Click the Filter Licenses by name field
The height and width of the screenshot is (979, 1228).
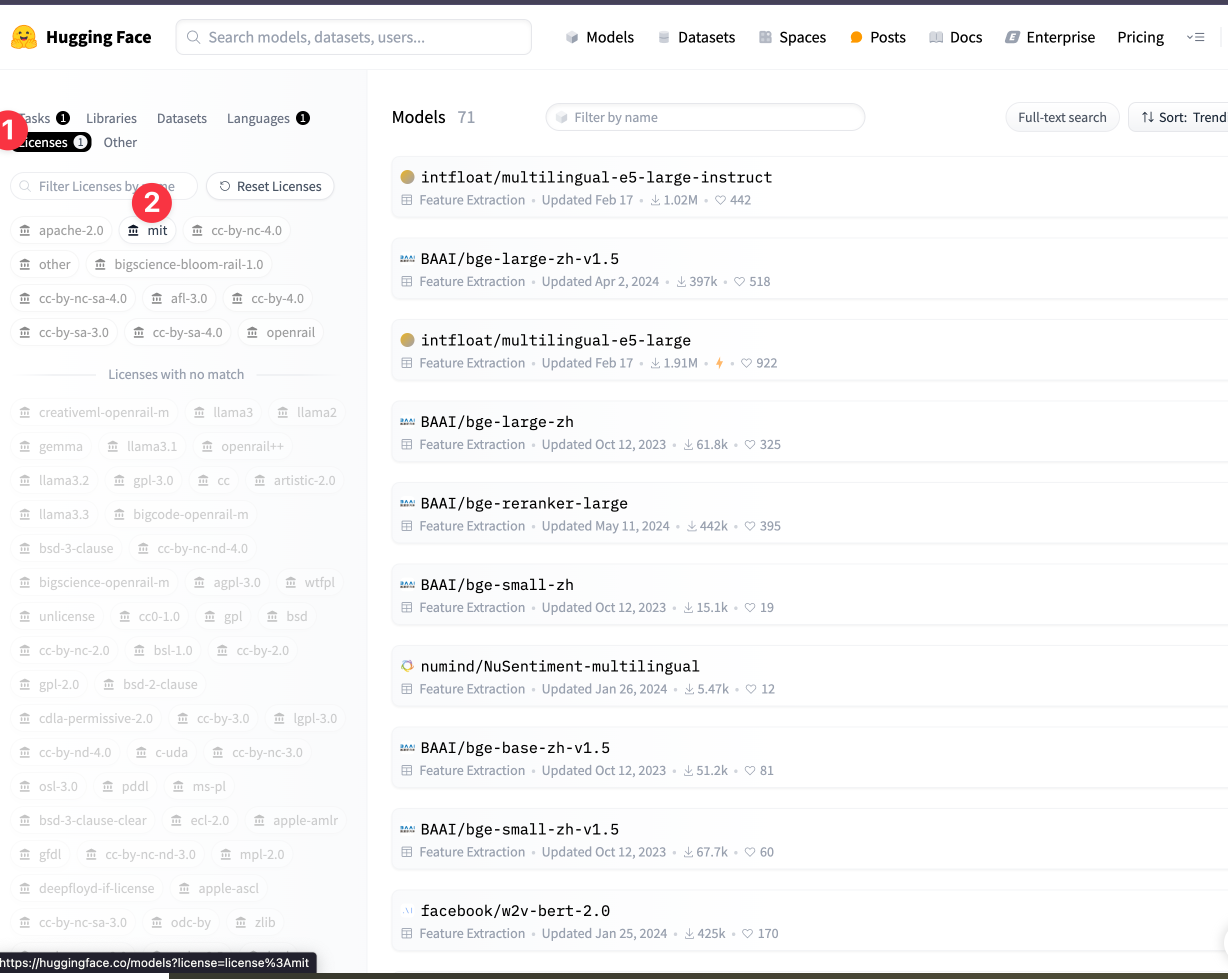click(x=104, y=186)
